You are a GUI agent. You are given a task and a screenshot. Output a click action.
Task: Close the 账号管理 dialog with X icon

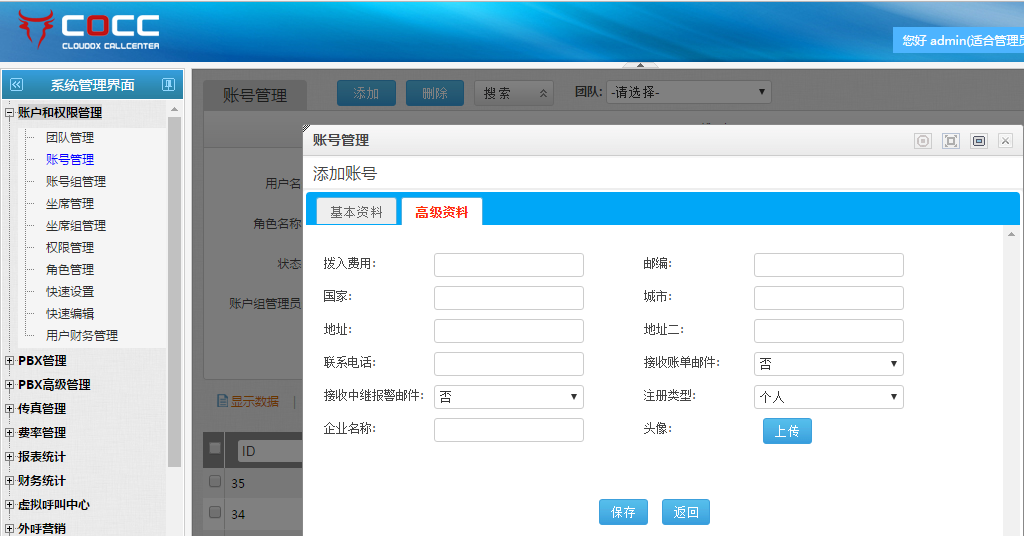(x=1006, y=141)
